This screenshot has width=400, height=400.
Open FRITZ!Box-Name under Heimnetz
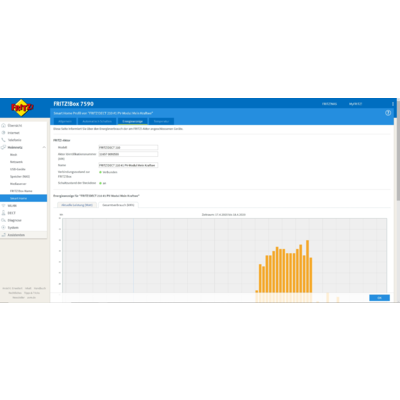pos(21,191)
